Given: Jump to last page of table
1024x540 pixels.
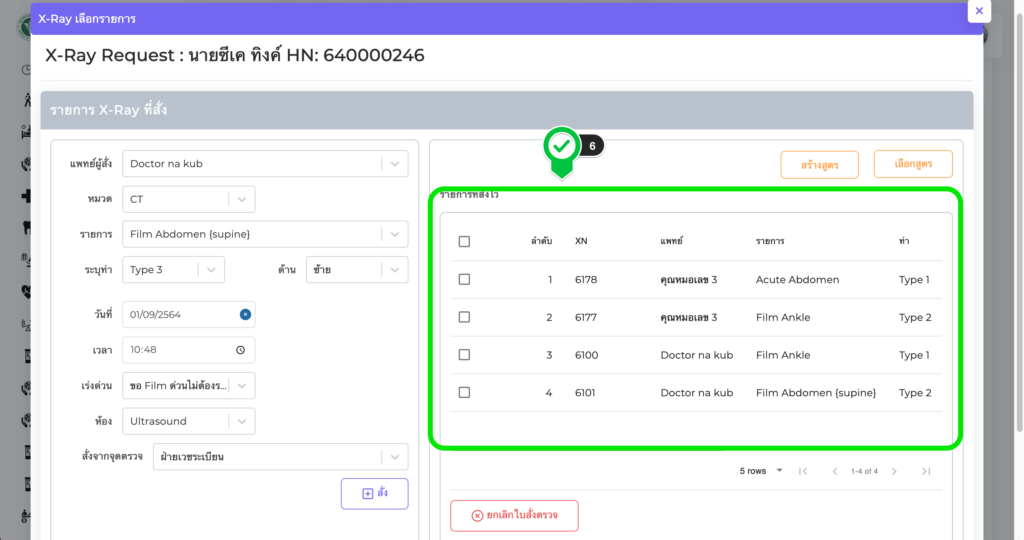Looking at the screenshot, I should [926, 471].
